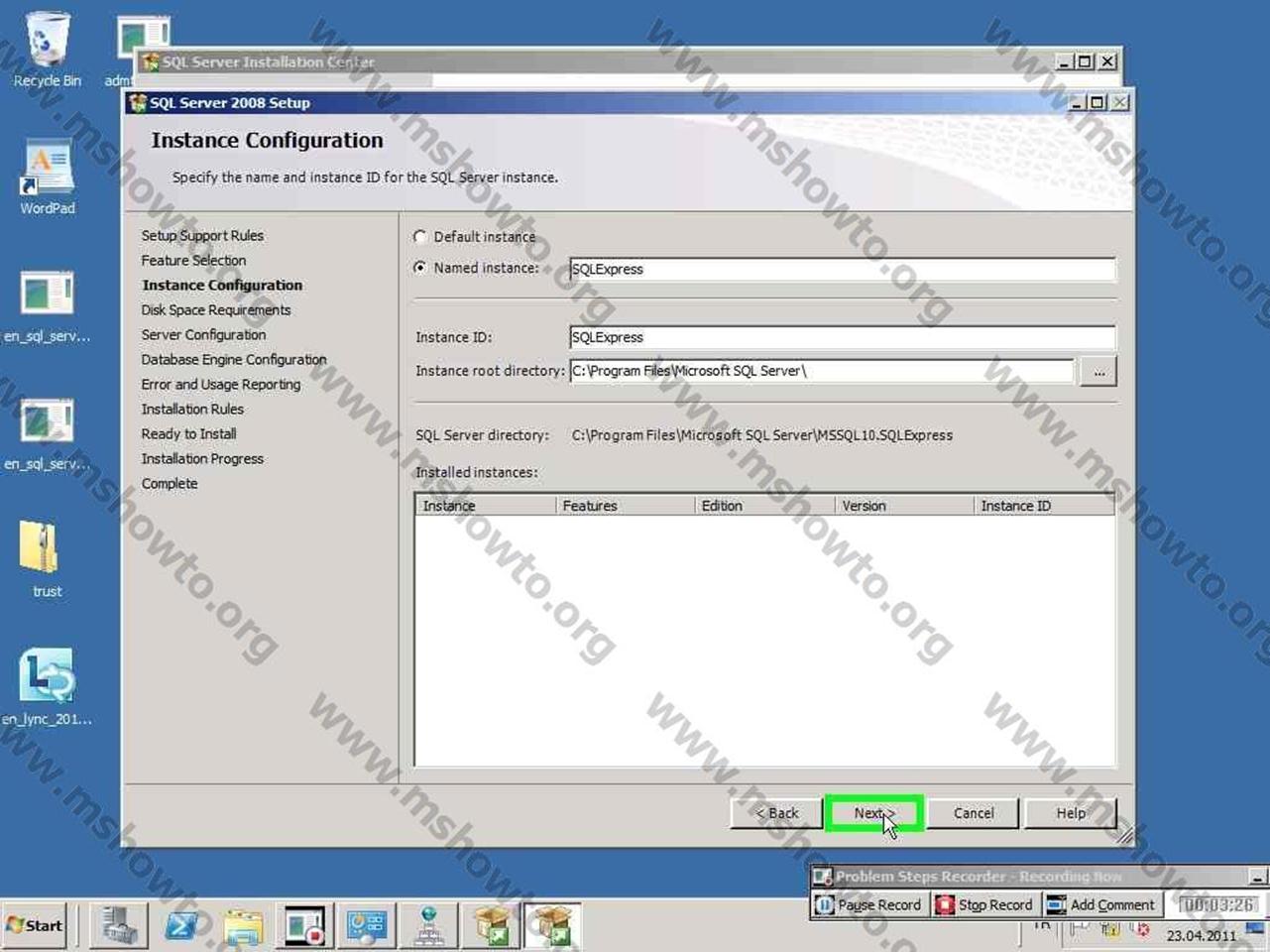This screenshot has height=952, width=1270.
Task: Open the WordPad desktop shortcut
Action: [47, 177]
